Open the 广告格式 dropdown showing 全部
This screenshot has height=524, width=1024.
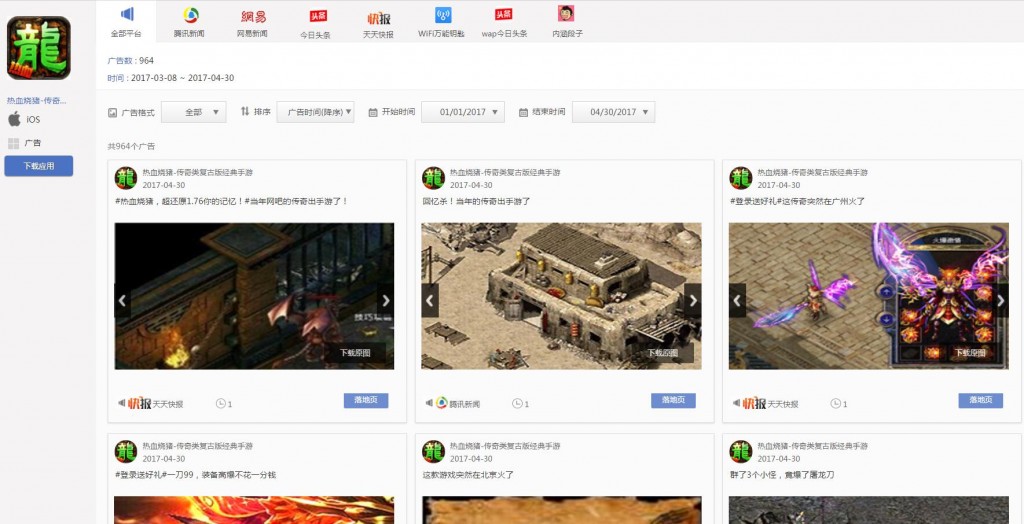pyautogui.click(x=194, y=112)
